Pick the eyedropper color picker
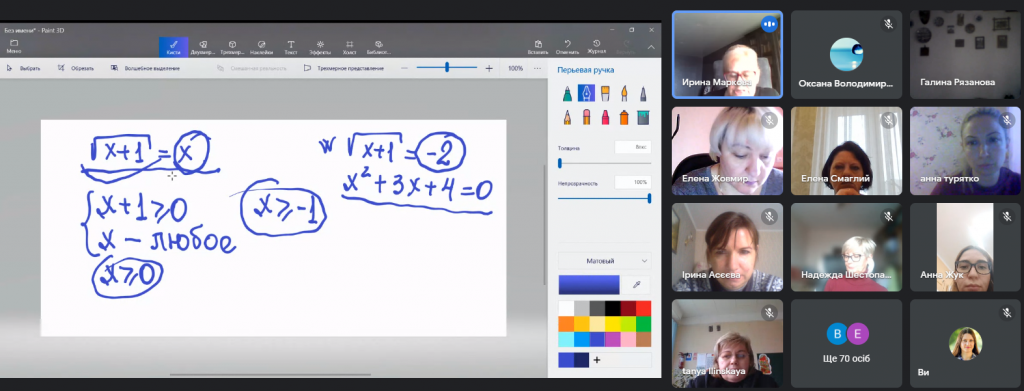Screen dimensions: 1024x391 [x=637, y=285]
